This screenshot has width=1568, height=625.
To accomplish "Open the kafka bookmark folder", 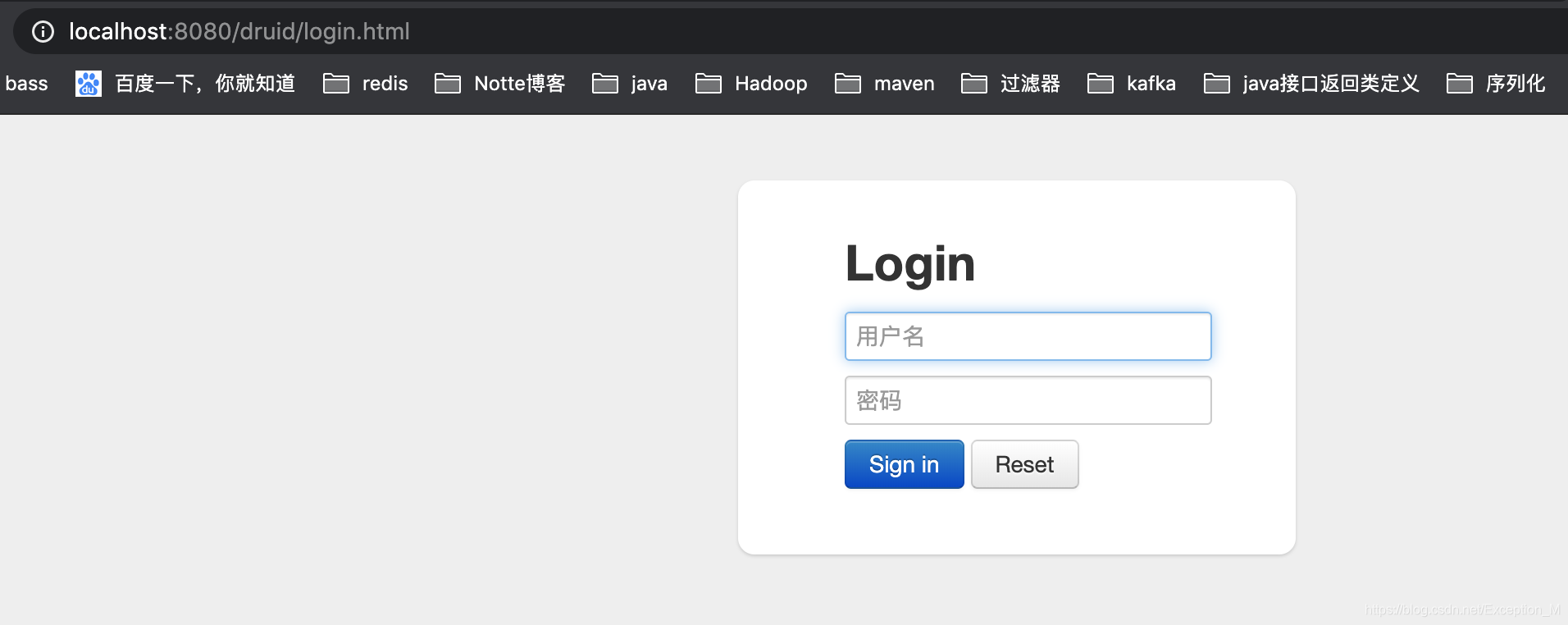I will click(x=1132, y=84).
